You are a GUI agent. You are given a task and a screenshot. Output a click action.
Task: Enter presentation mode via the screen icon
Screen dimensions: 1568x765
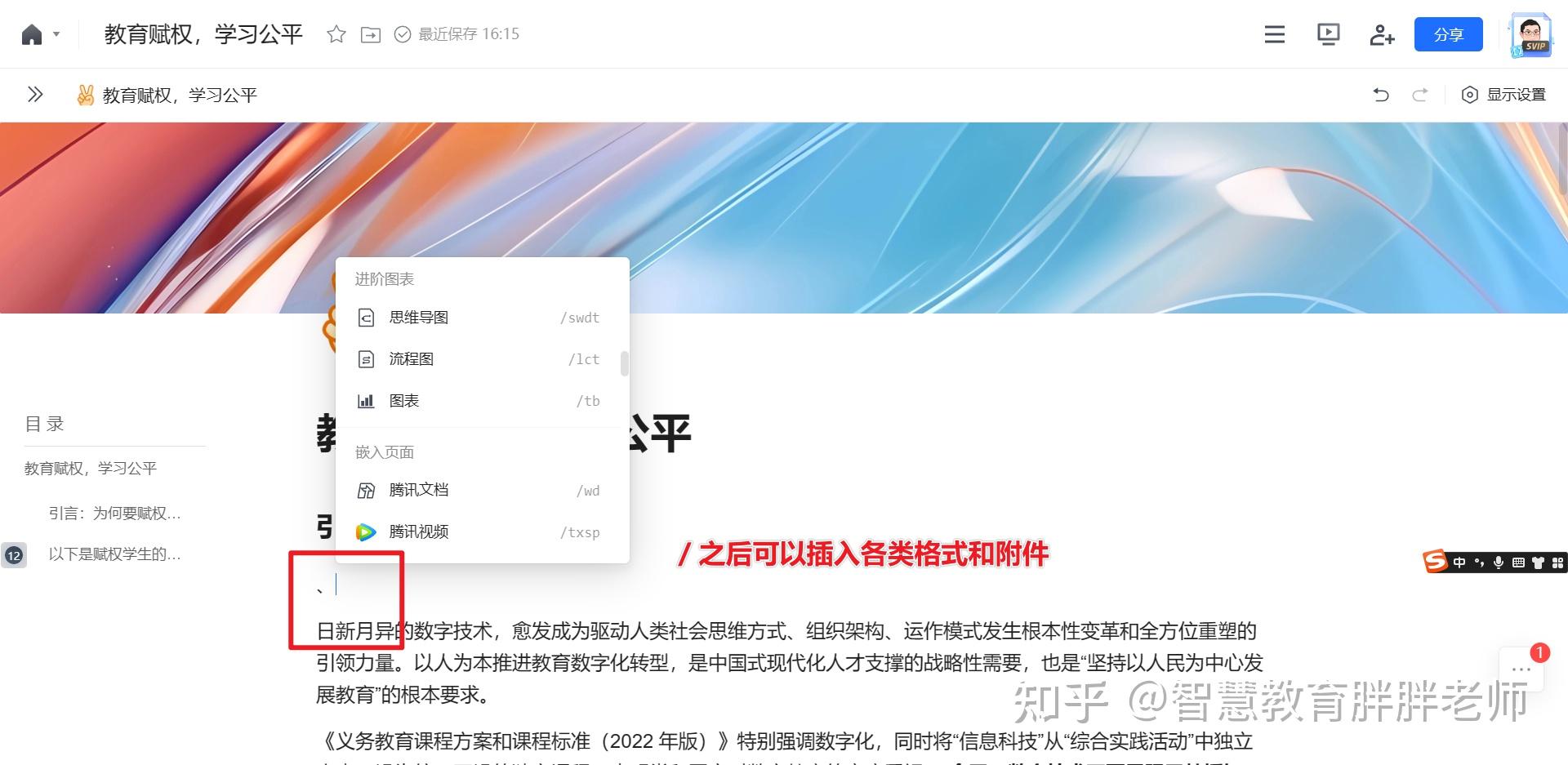[x=1328, y=34]
